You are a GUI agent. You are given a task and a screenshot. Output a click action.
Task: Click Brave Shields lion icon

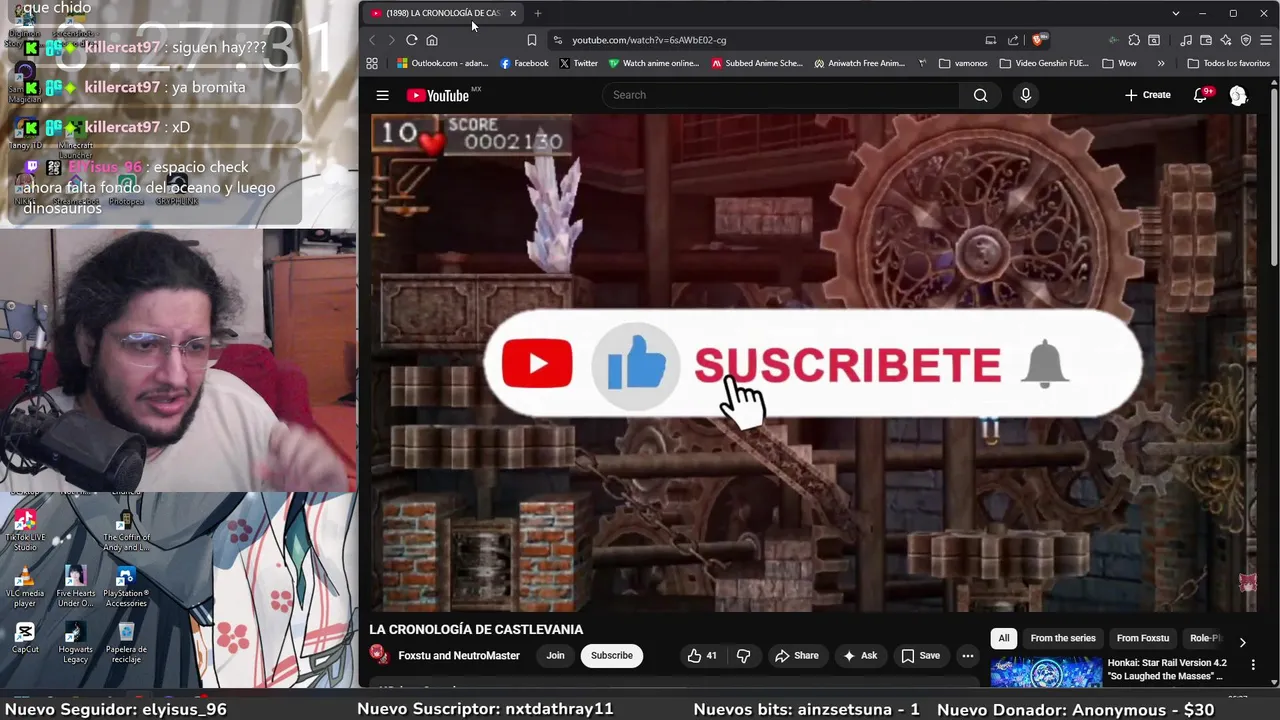pyautogui.click(x=1039, y=40)
